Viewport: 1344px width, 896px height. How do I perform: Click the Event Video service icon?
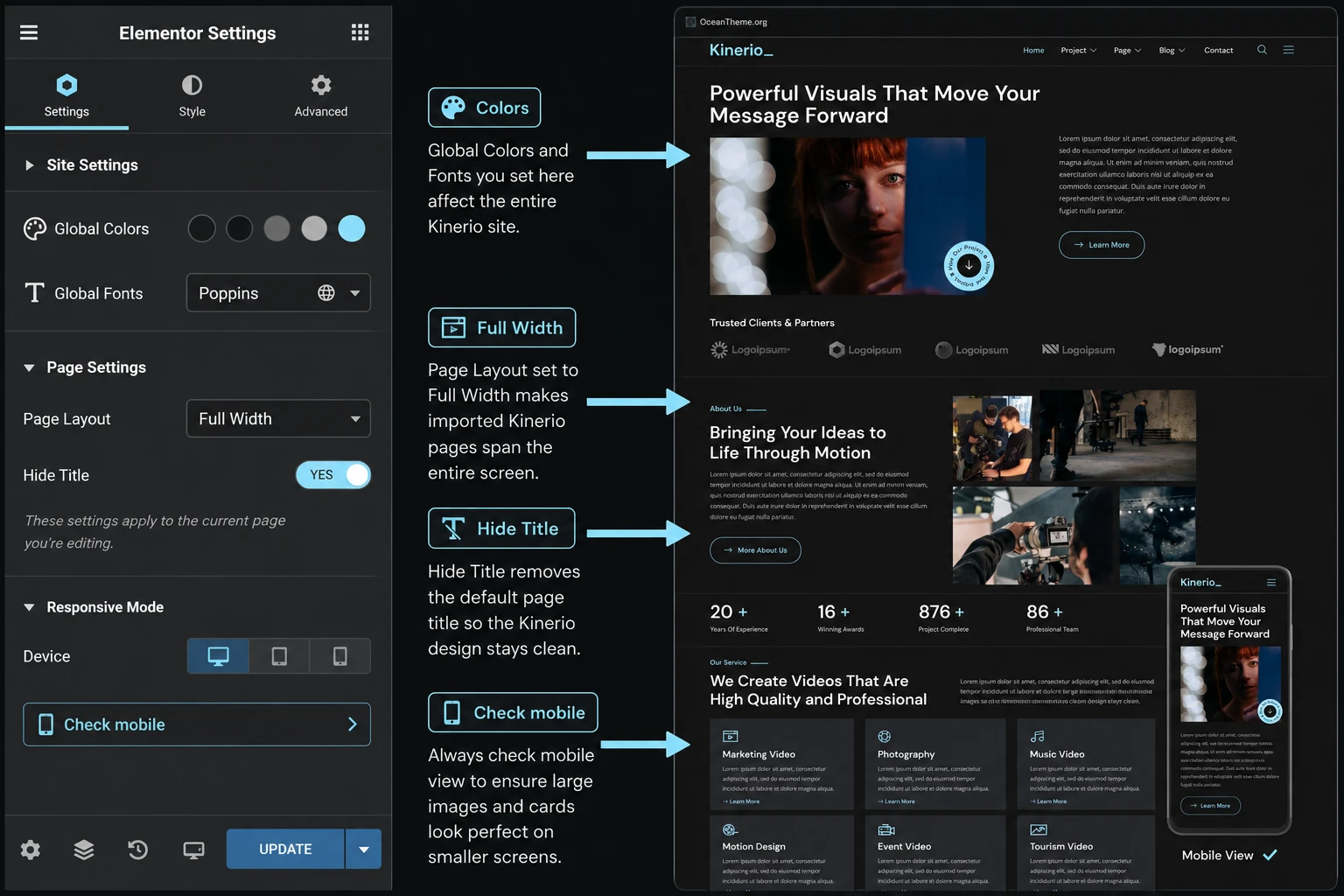885,829
